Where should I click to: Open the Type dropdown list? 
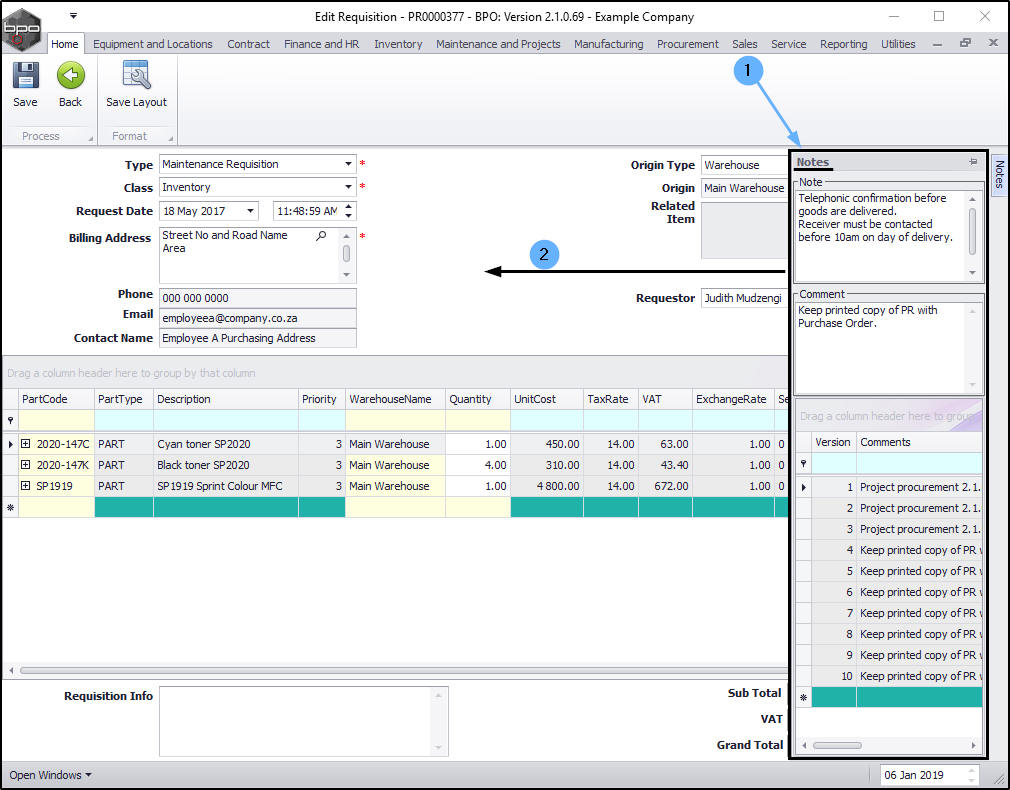click(x=348, y=164)
